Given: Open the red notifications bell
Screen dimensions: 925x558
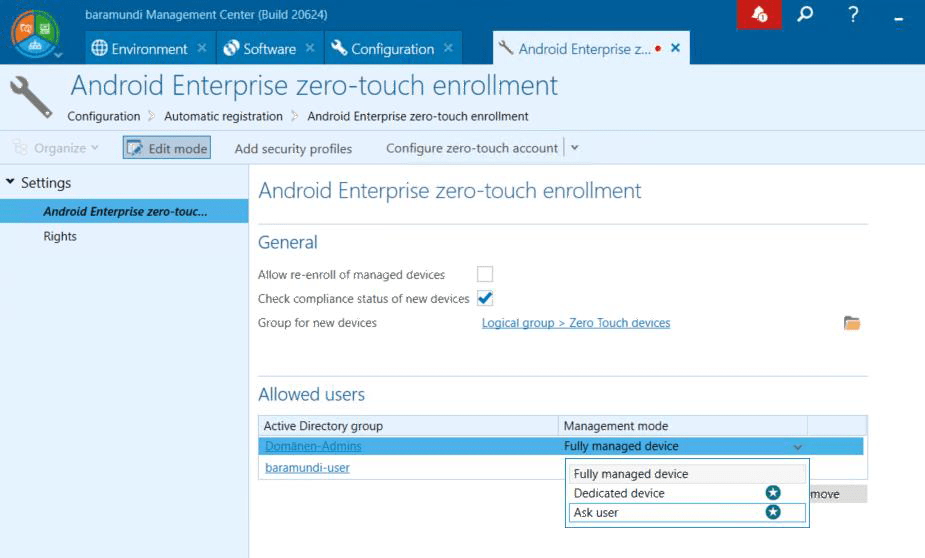Looking at the screenshot, I should tap(759, 14).
